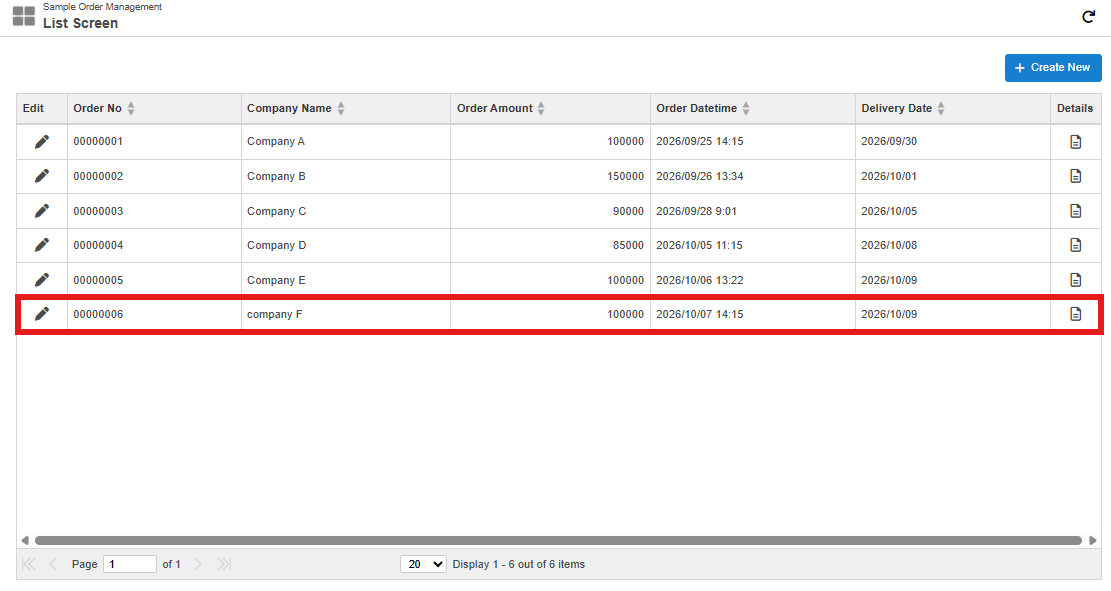Viewport: 1111px width, 591px height.
Task: Click the Create New button
Action: point(1053,67)
